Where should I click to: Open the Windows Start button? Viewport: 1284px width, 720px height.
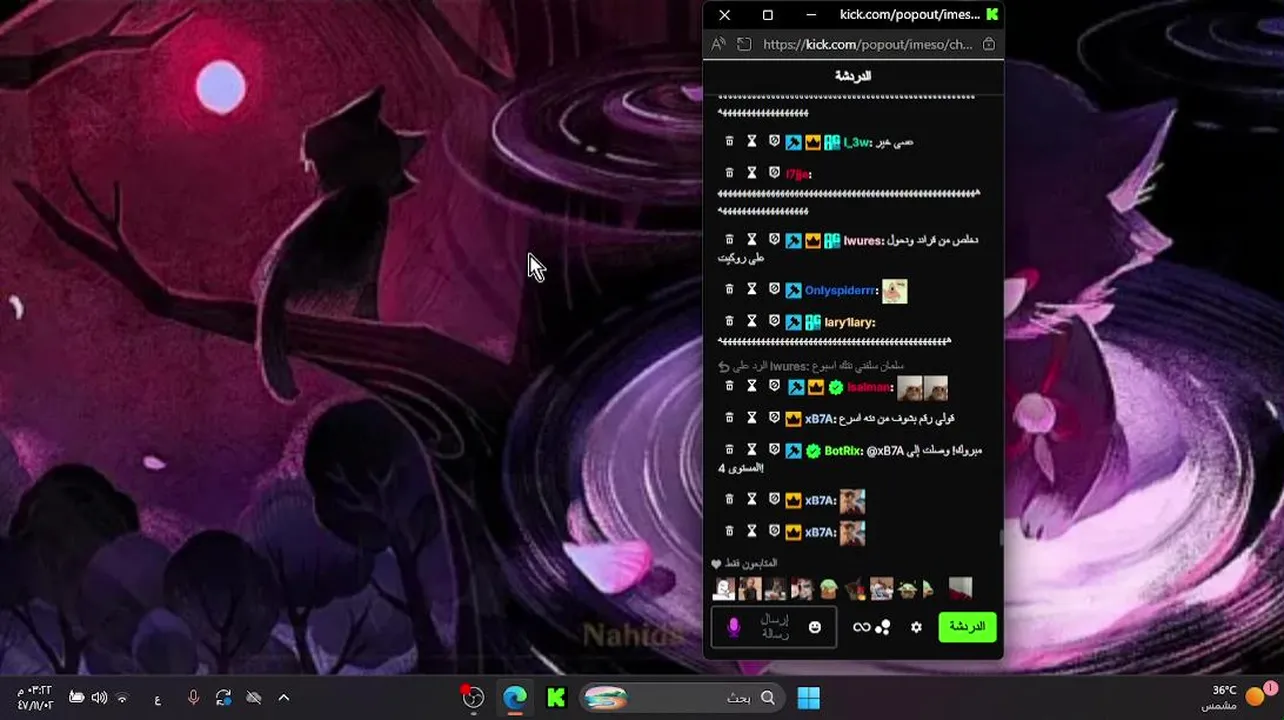pos(809,697)
